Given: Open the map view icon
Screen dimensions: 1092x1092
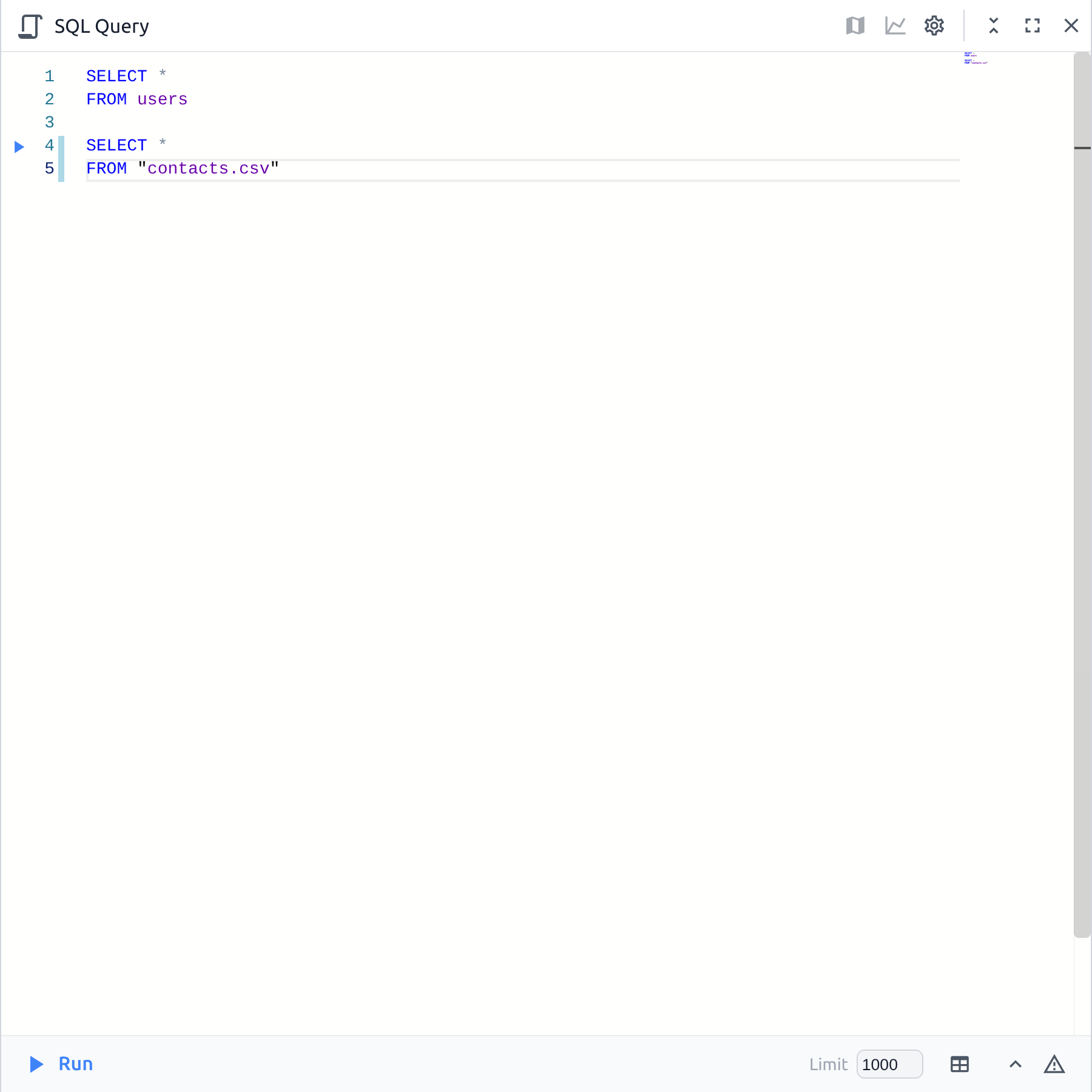Looking at the screenshot, I should [x=855, y=25].
